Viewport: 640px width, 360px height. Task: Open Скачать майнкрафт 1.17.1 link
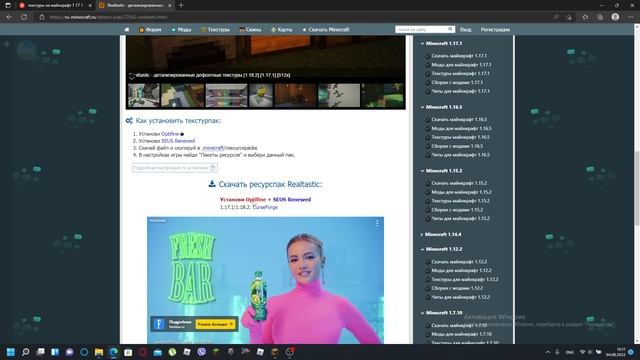[459, 56]
